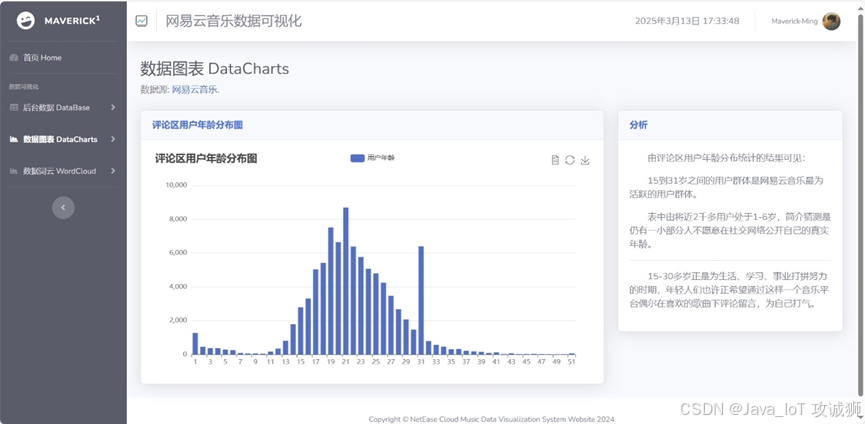Click the 网易云音乐数据可视化 header title
The image size is (865, 424).
234,21
